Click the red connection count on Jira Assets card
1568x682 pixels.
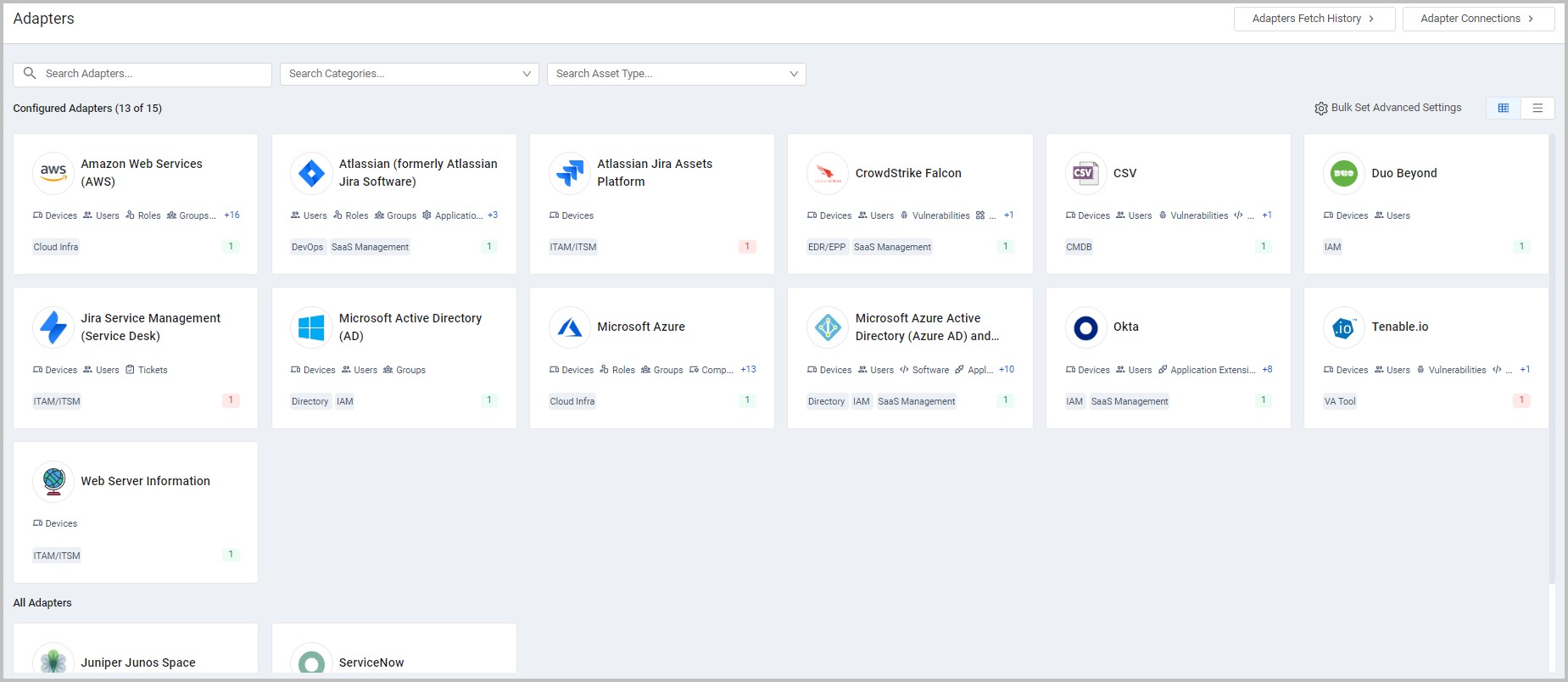click(747, 247)
